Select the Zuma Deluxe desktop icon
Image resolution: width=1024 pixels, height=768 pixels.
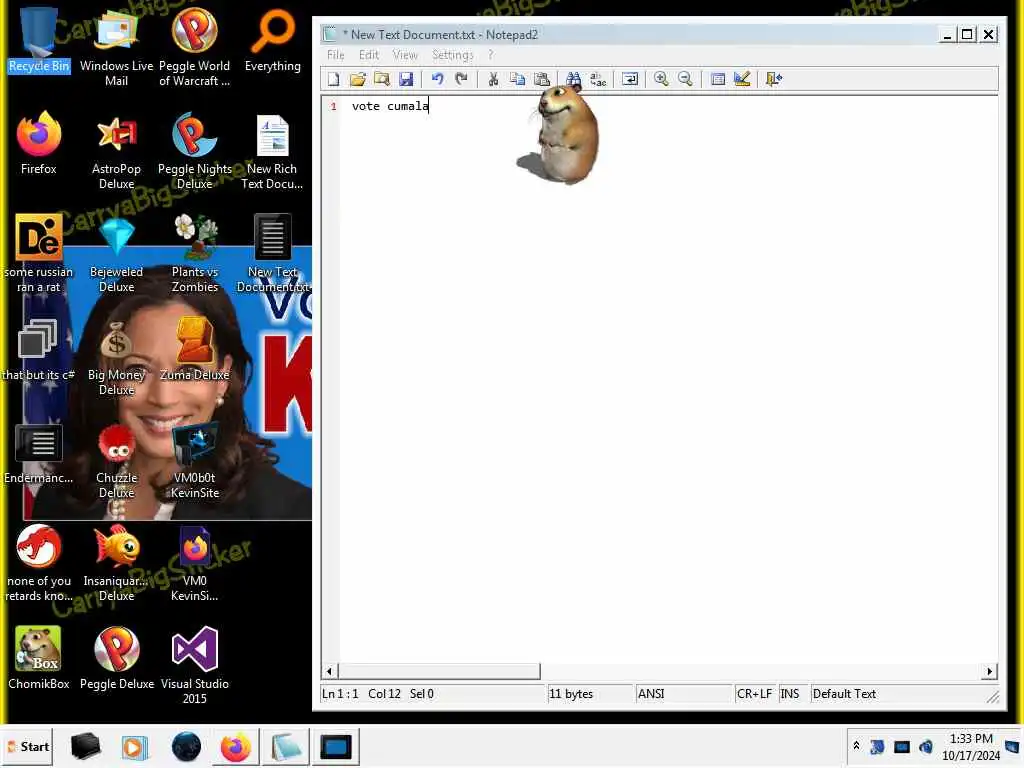coord(195,350)
